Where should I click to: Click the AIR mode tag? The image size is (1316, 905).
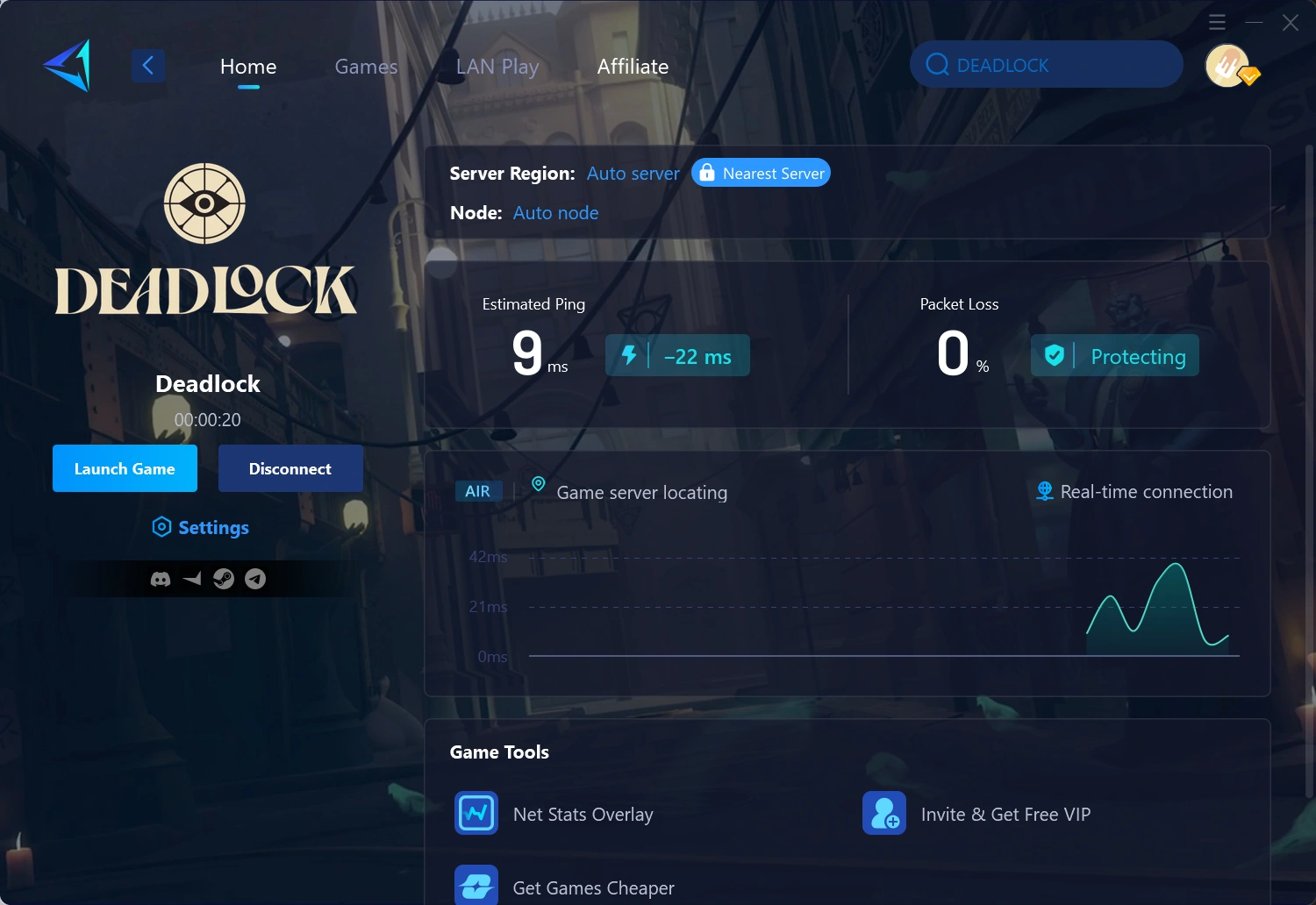pos(478,491)
